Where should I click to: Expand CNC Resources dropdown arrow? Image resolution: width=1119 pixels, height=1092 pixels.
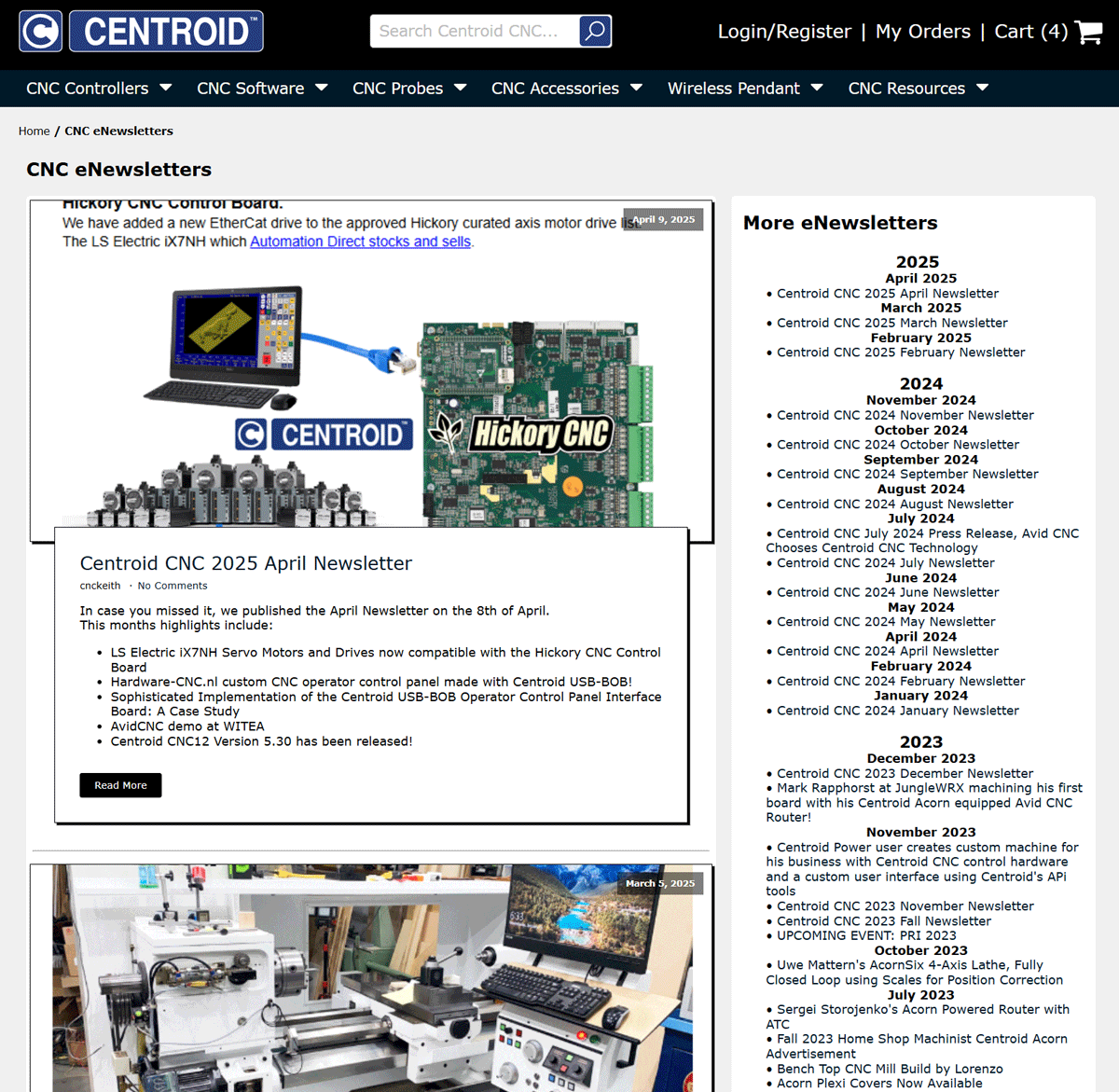click(983, 88)
